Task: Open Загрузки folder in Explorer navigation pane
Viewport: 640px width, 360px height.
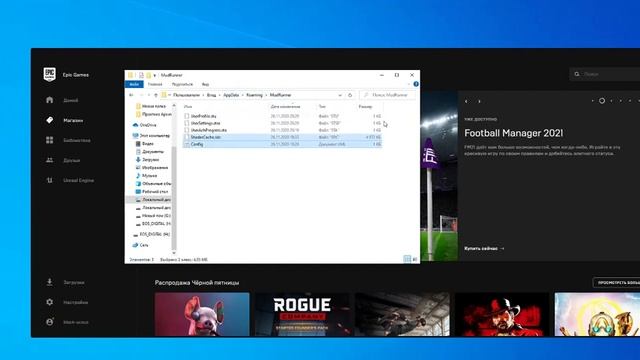Action: (147, 160)
